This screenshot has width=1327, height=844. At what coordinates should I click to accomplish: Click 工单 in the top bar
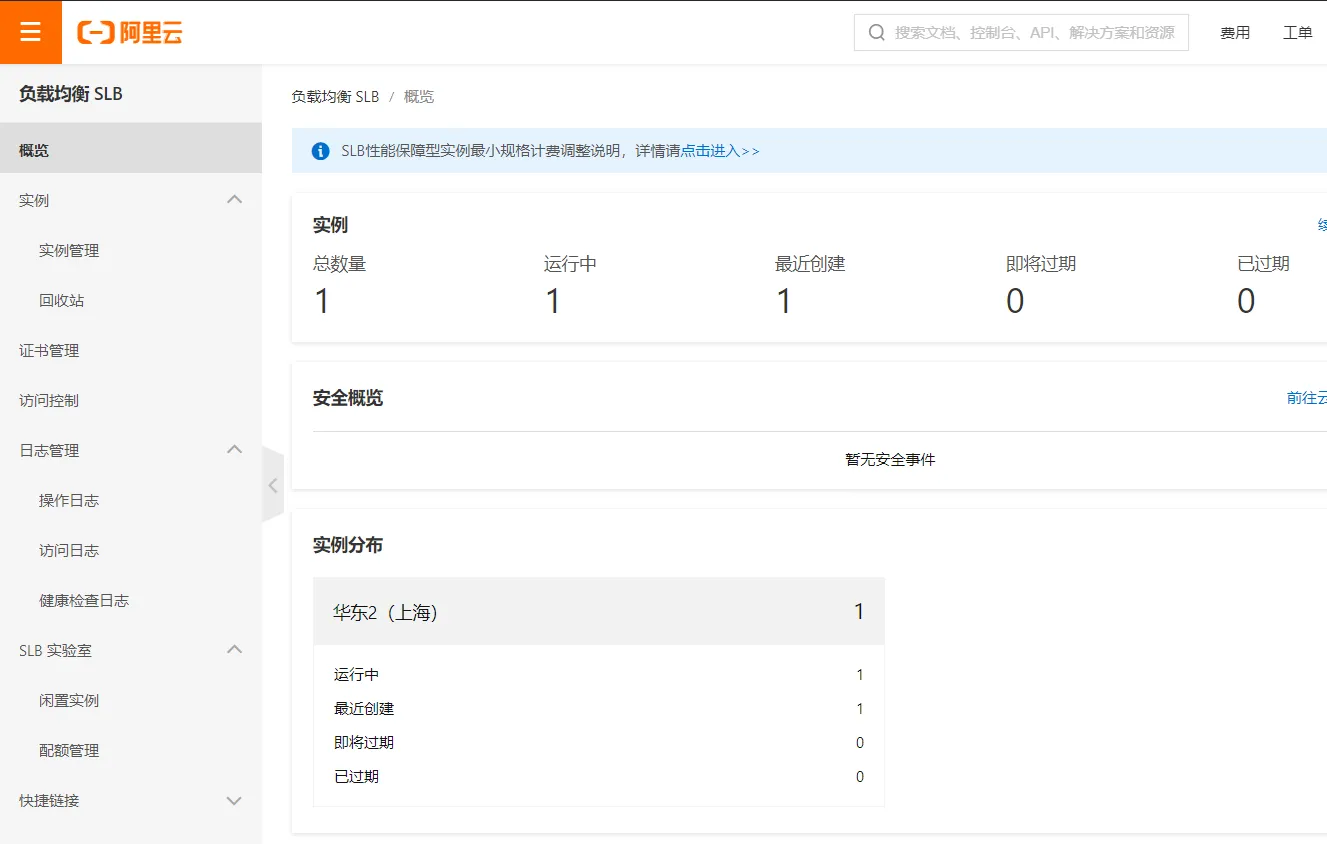(x=1298, y=33)
